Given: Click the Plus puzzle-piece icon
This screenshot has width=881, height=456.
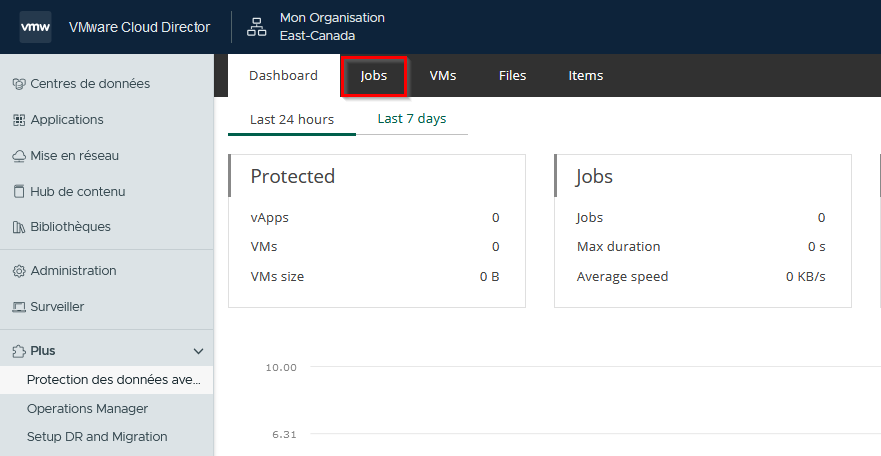Looking at the screenshot, I should click(19, 352).
